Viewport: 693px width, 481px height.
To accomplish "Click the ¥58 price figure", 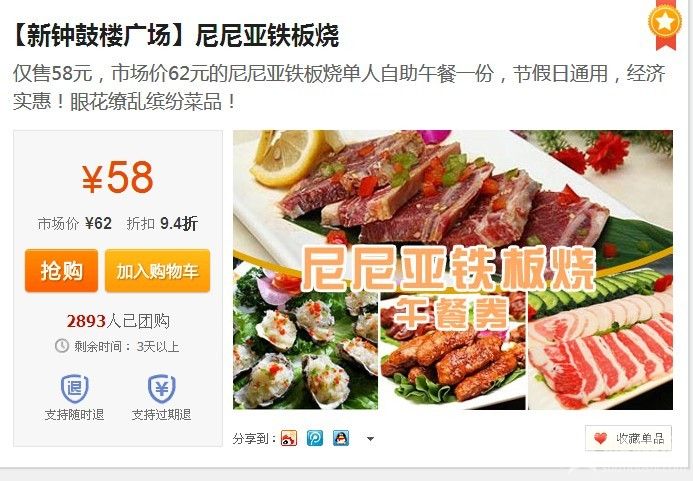I will [x=118, y=178].
